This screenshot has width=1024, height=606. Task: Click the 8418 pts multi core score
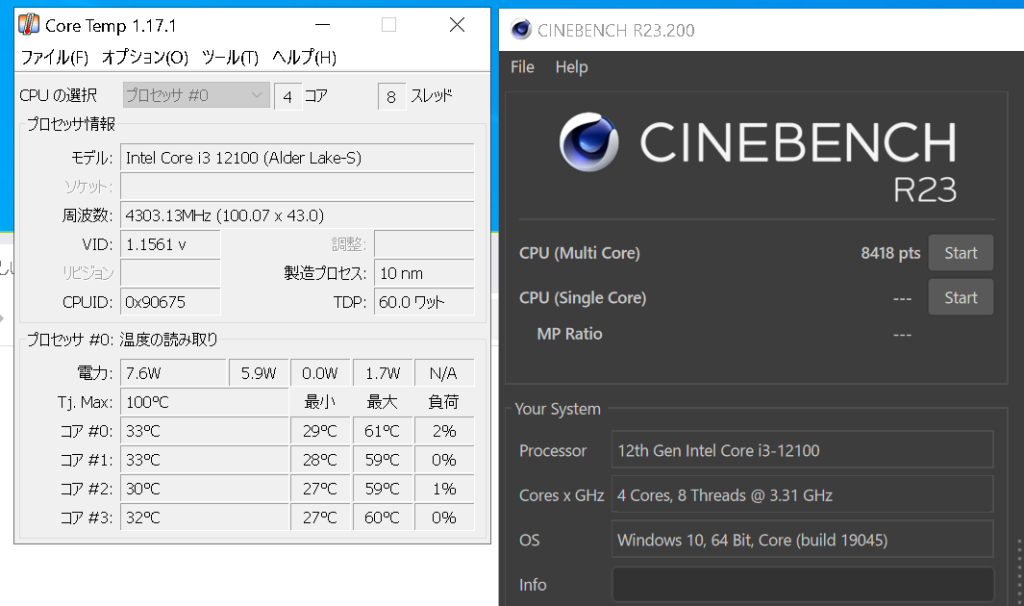click(x=890, y=253)
